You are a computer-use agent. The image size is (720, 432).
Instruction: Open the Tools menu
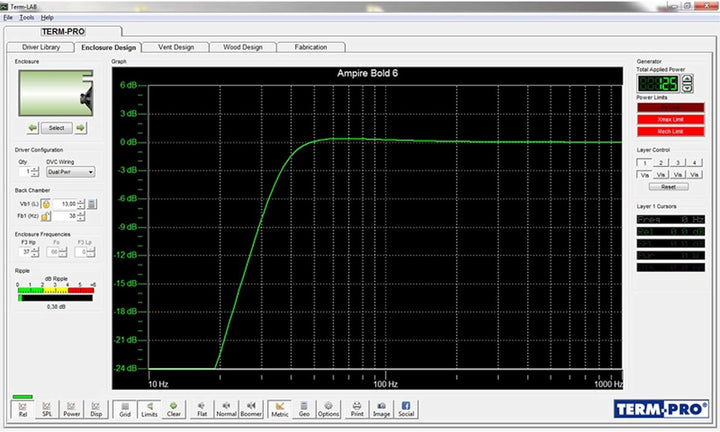click(26, 18)
